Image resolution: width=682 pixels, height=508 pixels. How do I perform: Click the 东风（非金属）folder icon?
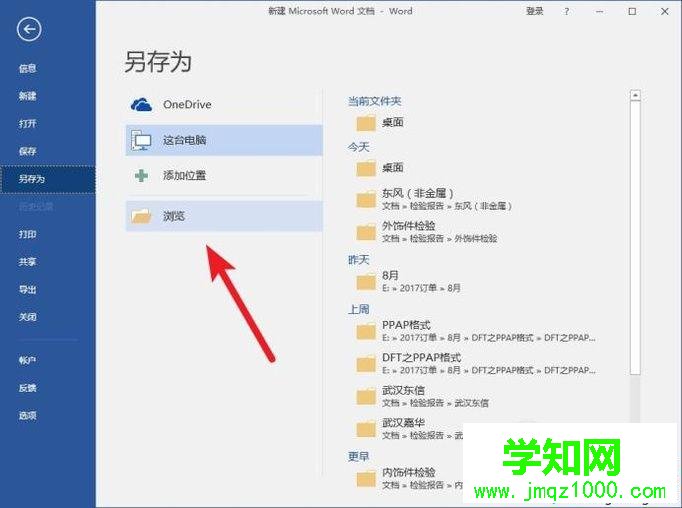point(366,200)
